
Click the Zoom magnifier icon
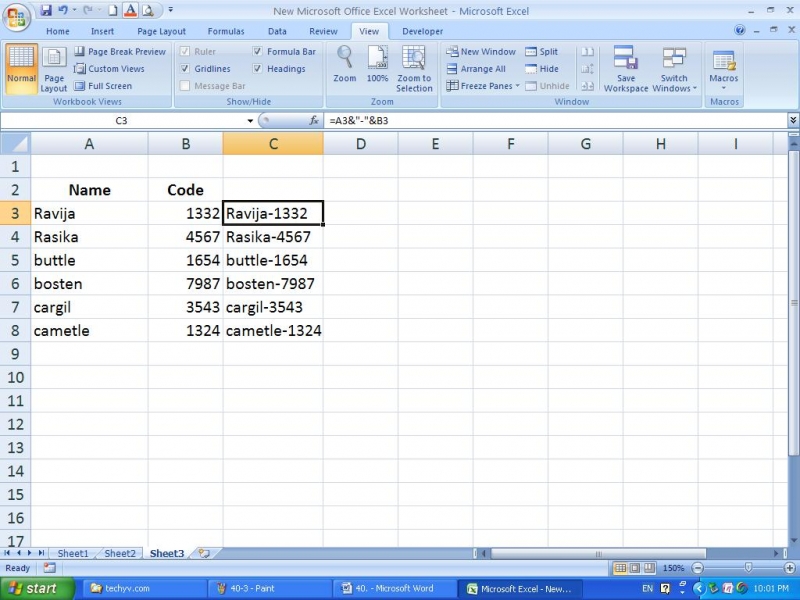pos(345,59)
